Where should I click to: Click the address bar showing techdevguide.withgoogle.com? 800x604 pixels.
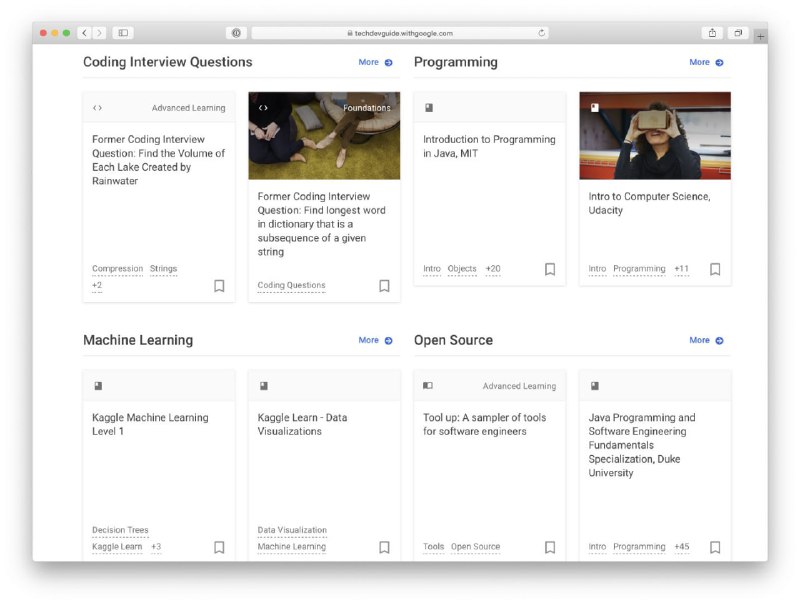(x=400, y=32)
